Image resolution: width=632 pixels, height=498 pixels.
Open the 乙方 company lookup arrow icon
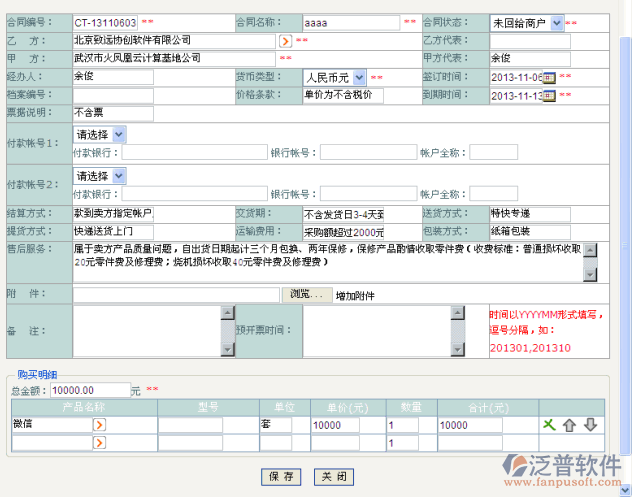[284, 41]
